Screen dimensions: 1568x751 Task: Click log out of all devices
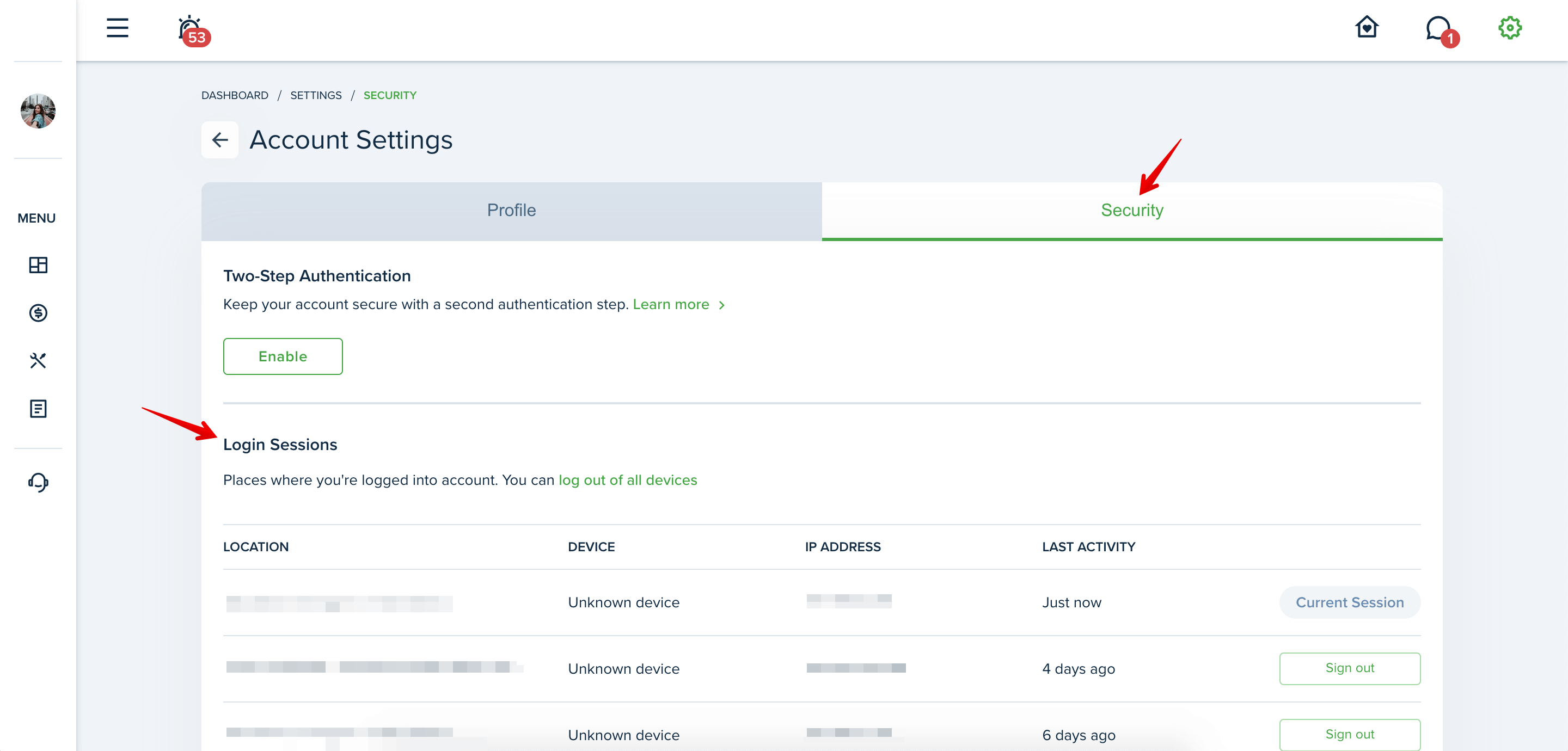[628, 480]
